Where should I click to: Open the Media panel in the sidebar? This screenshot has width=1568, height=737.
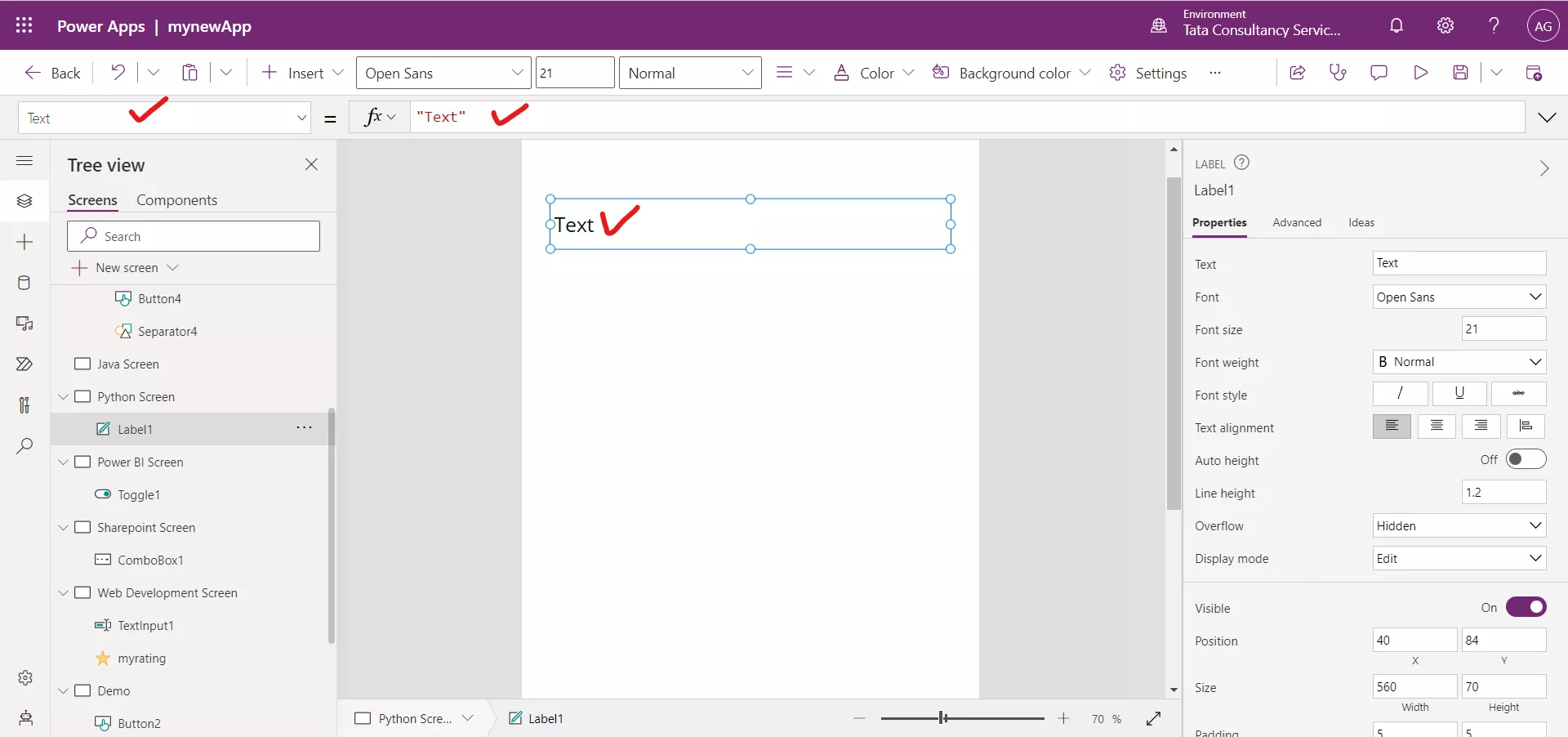(24, 324)
